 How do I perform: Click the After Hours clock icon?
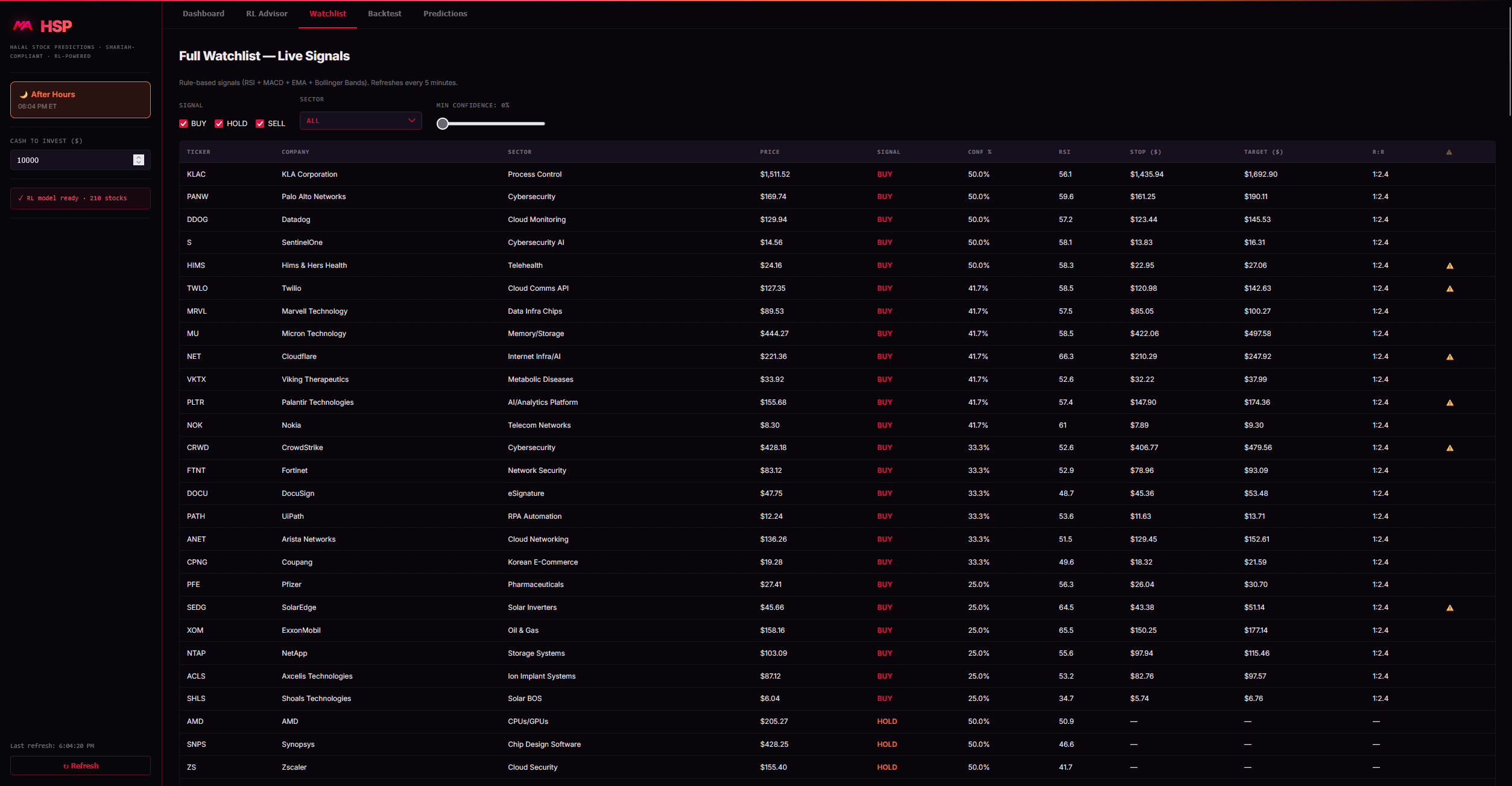23,94
